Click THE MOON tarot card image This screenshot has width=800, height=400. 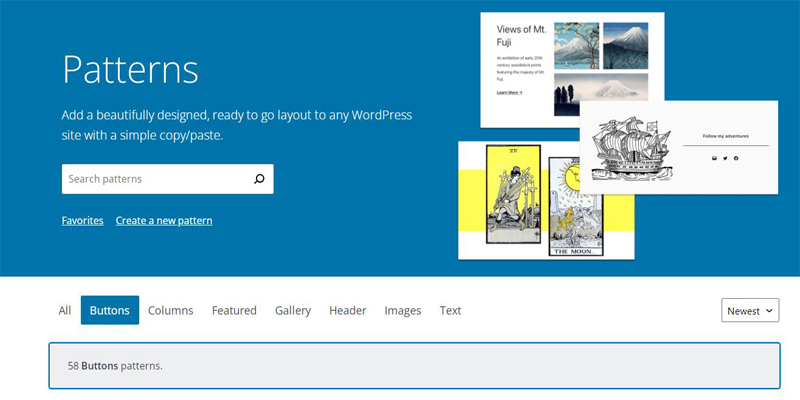[x=576, y=206]
